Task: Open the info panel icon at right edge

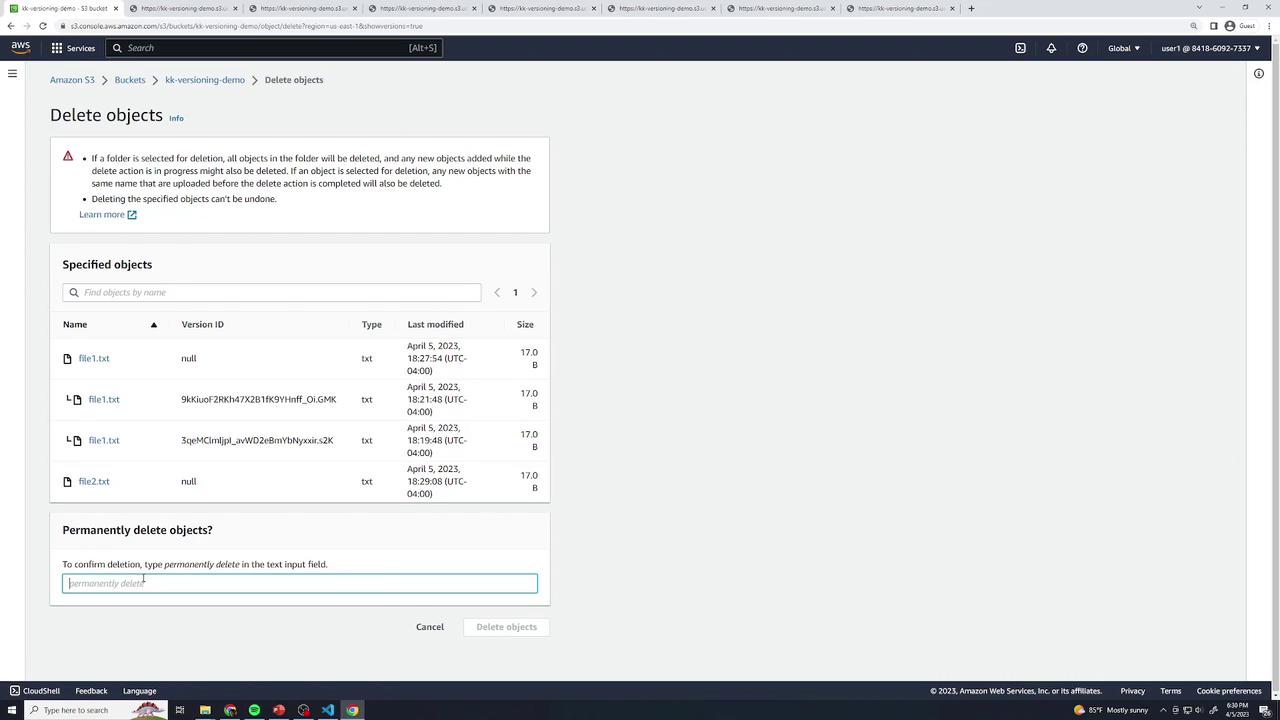Action: (1259, 73)
